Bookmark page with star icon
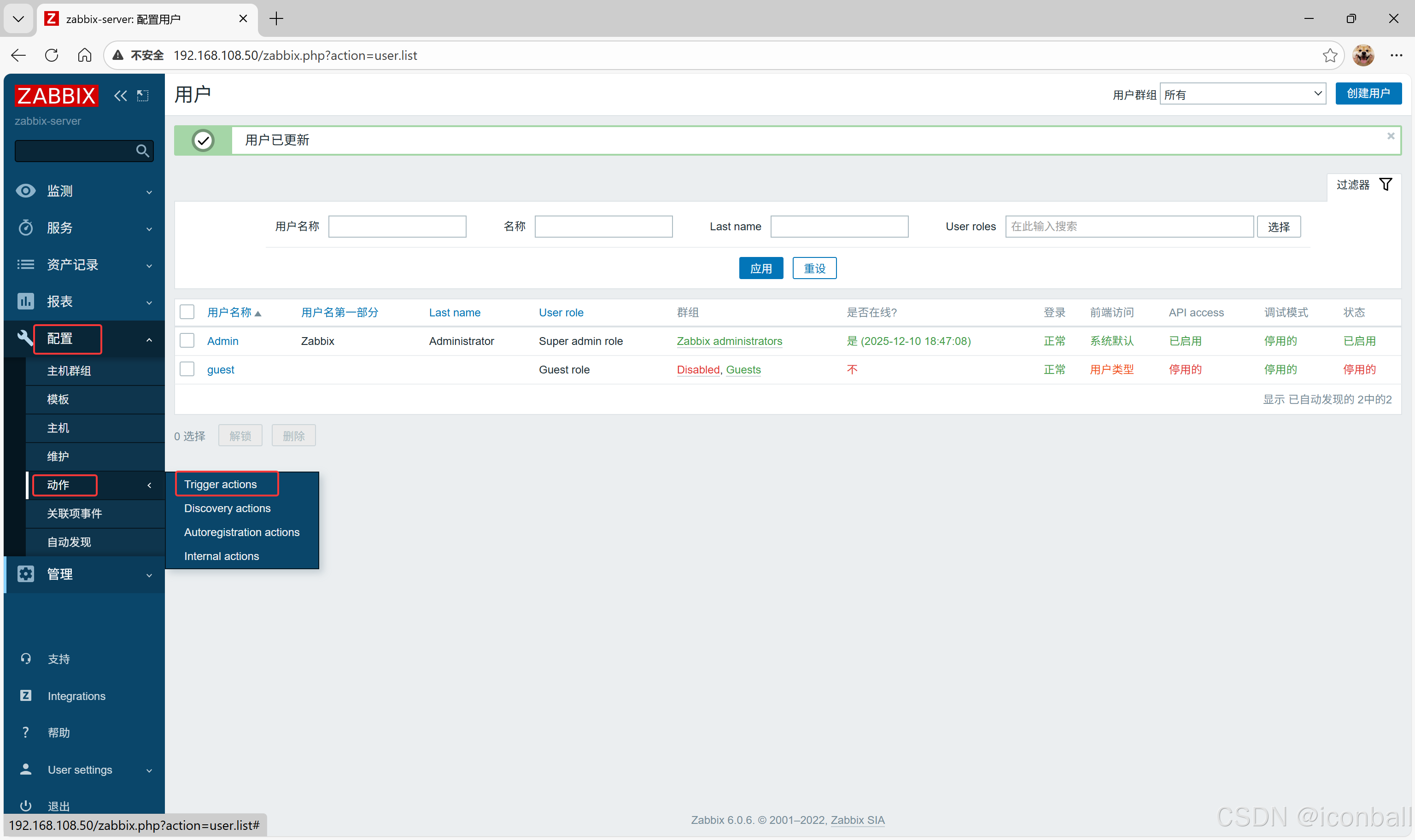This screenshot has height=840, width=1415. pyautogui.click(x=1329, y=55)
